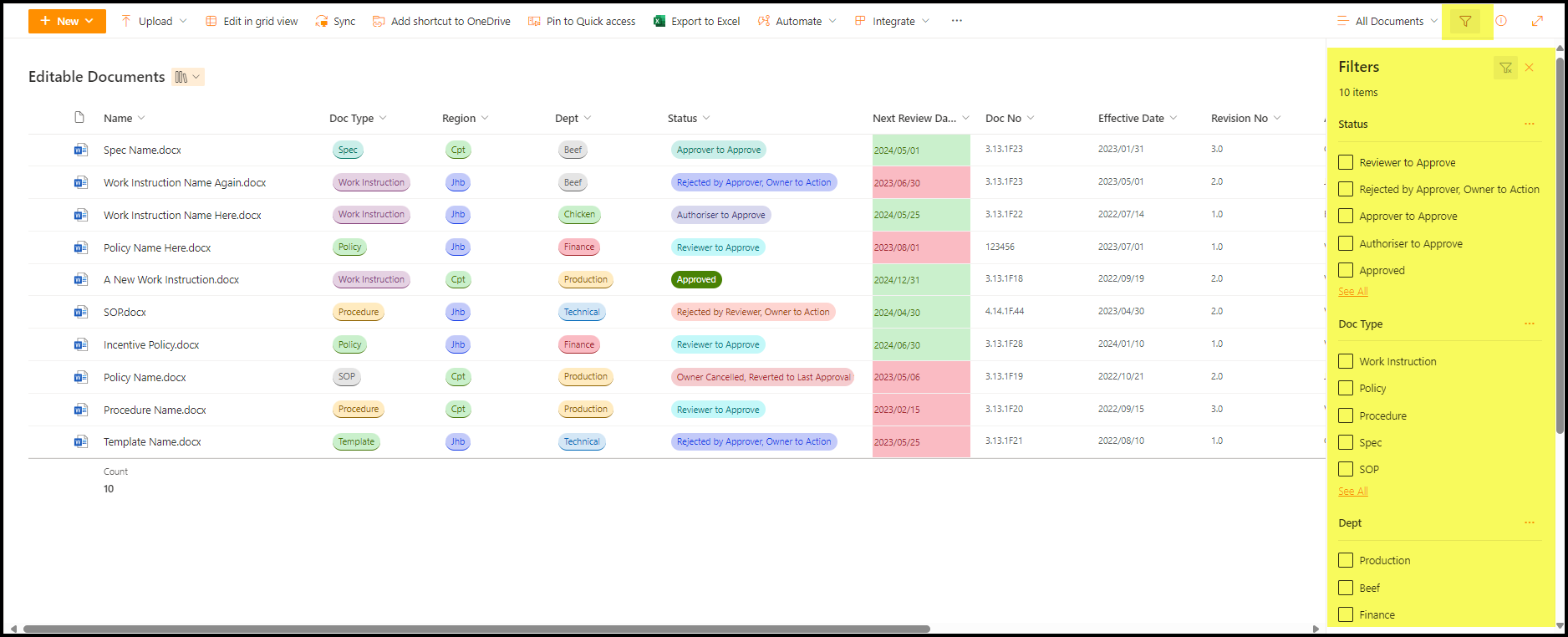The image size is (1568, 637).
Task: Click the Status section more options ellipsis
Action: (x=1529, y=124)
